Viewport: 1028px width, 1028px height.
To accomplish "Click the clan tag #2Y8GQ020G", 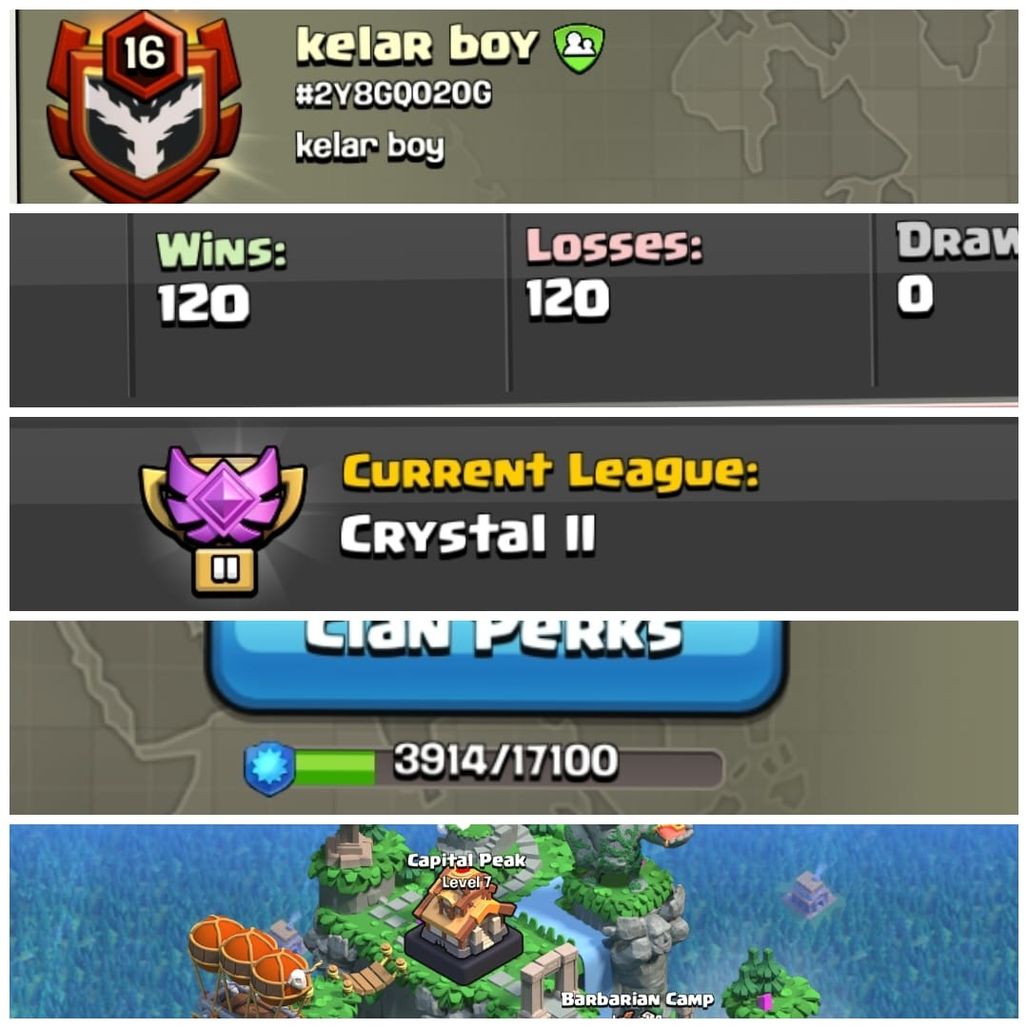I will pos(393,94).
